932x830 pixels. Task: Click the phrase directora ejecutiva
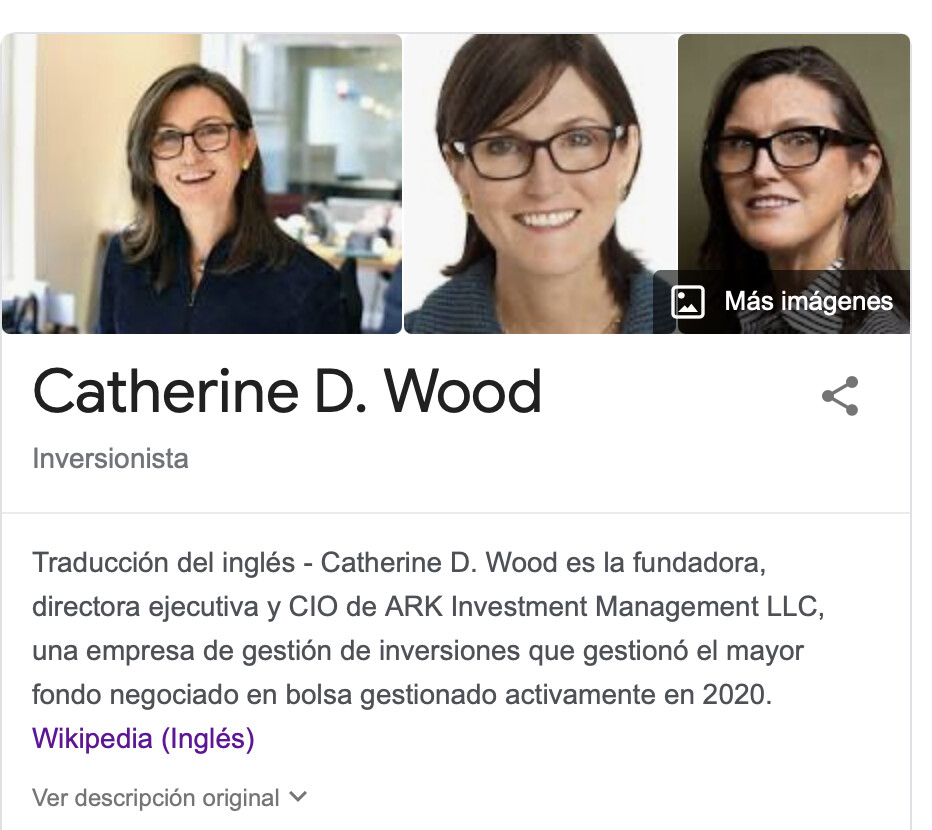click(x=146, y=607)
